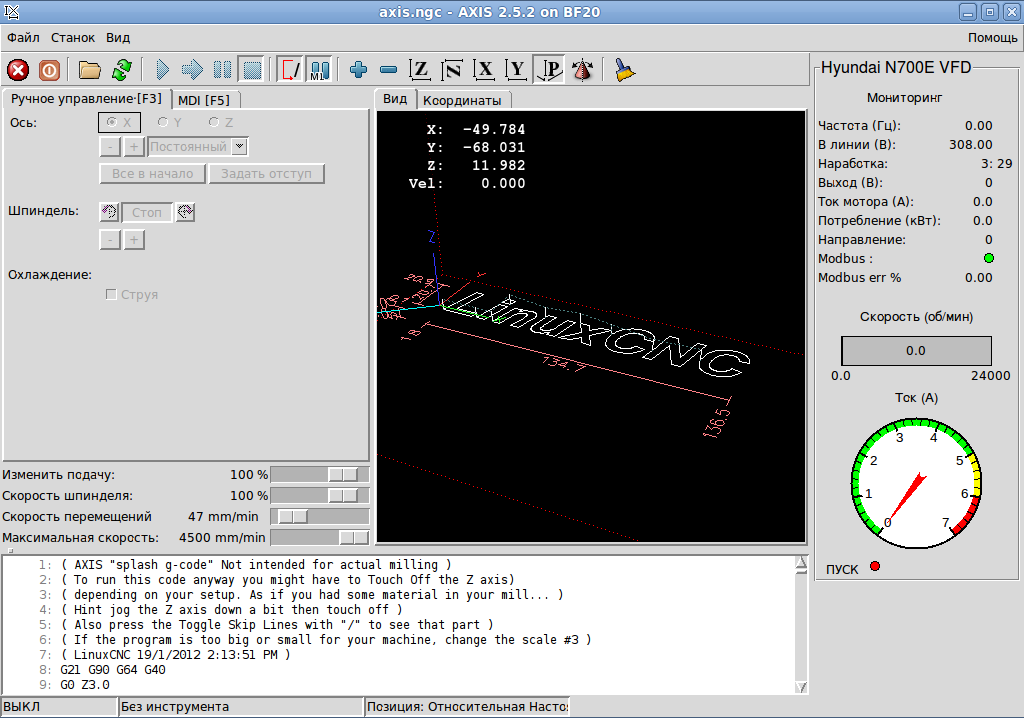Open the Файл menu
This screenshot has height=718, width=1024.
tap(23, 37)
